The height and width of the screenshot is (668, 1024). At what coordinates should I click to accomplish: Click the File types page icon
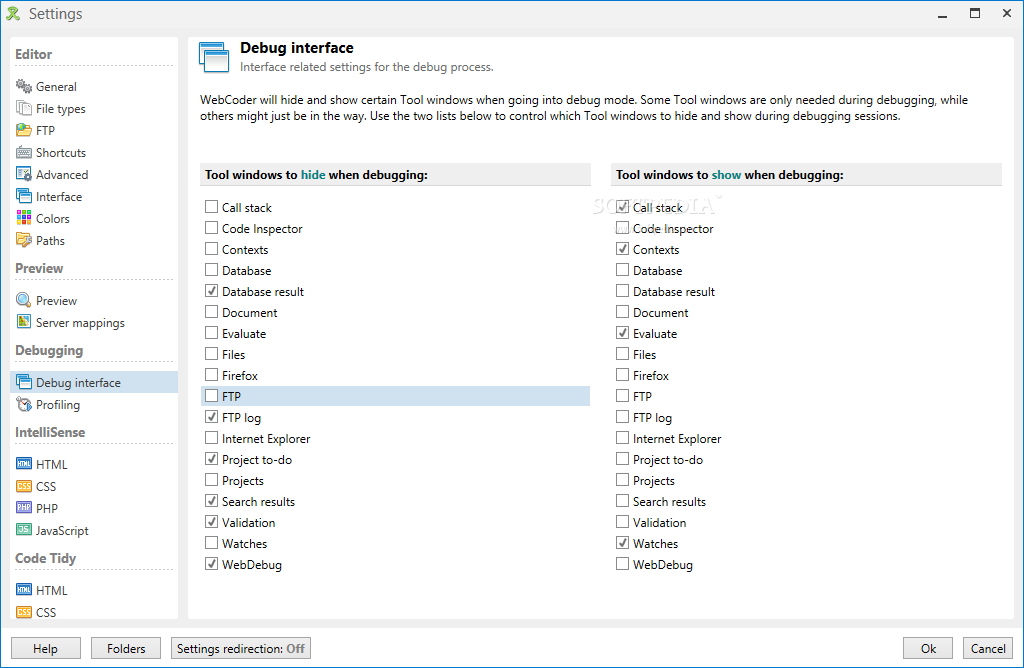point(24,109)
